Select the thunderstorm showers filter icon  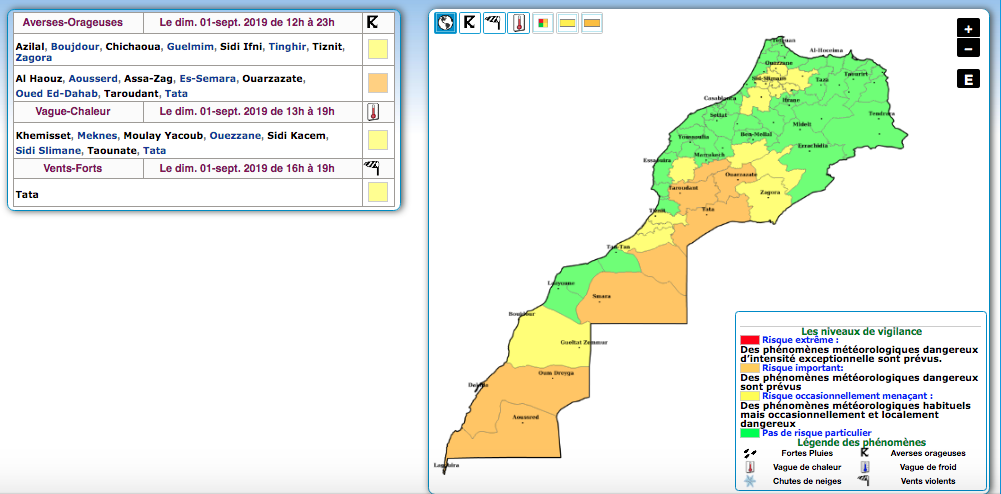tap(470, 23)
